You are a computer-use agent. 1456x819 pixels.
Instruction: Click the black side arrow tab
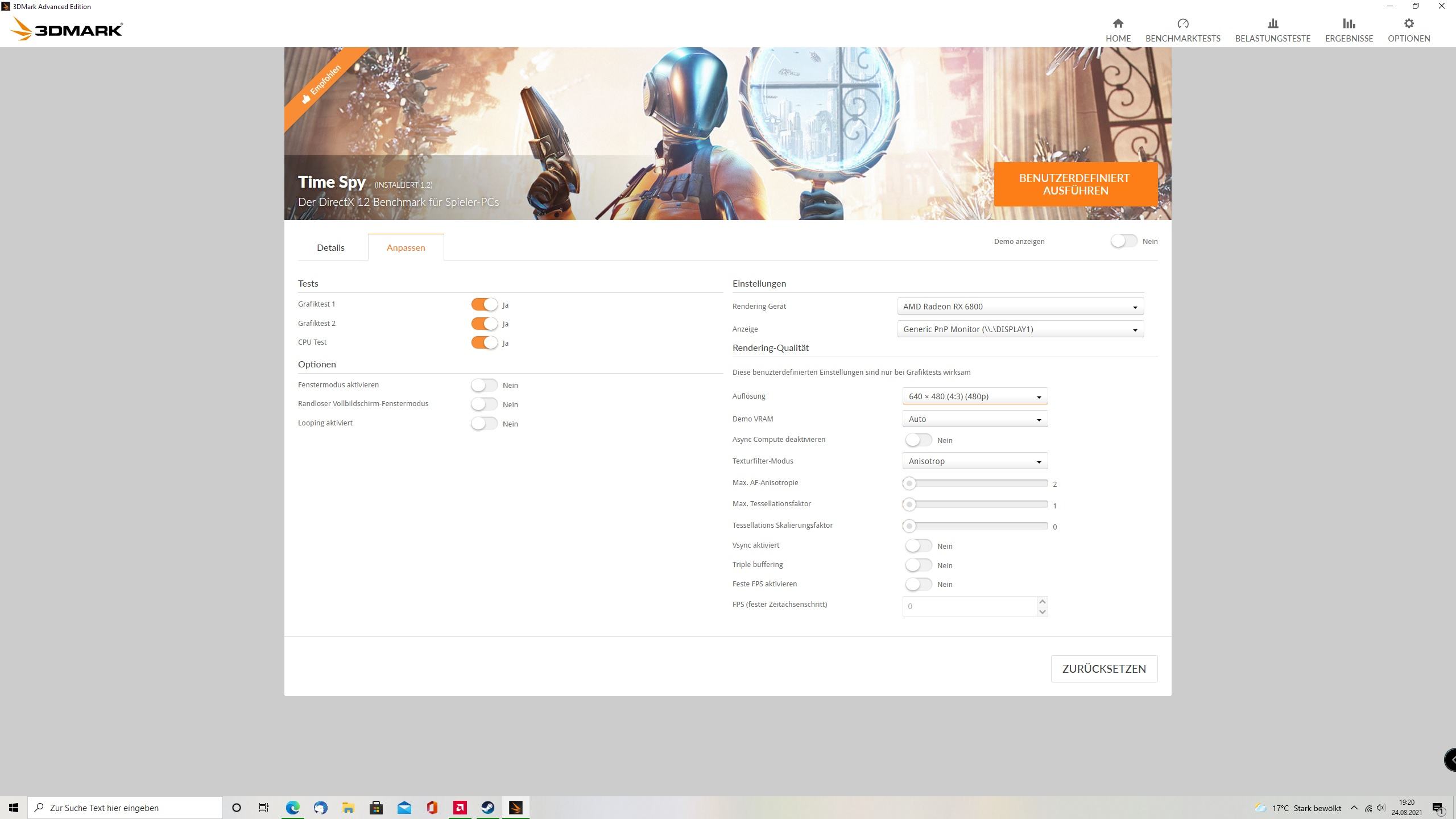[1451, 760]
